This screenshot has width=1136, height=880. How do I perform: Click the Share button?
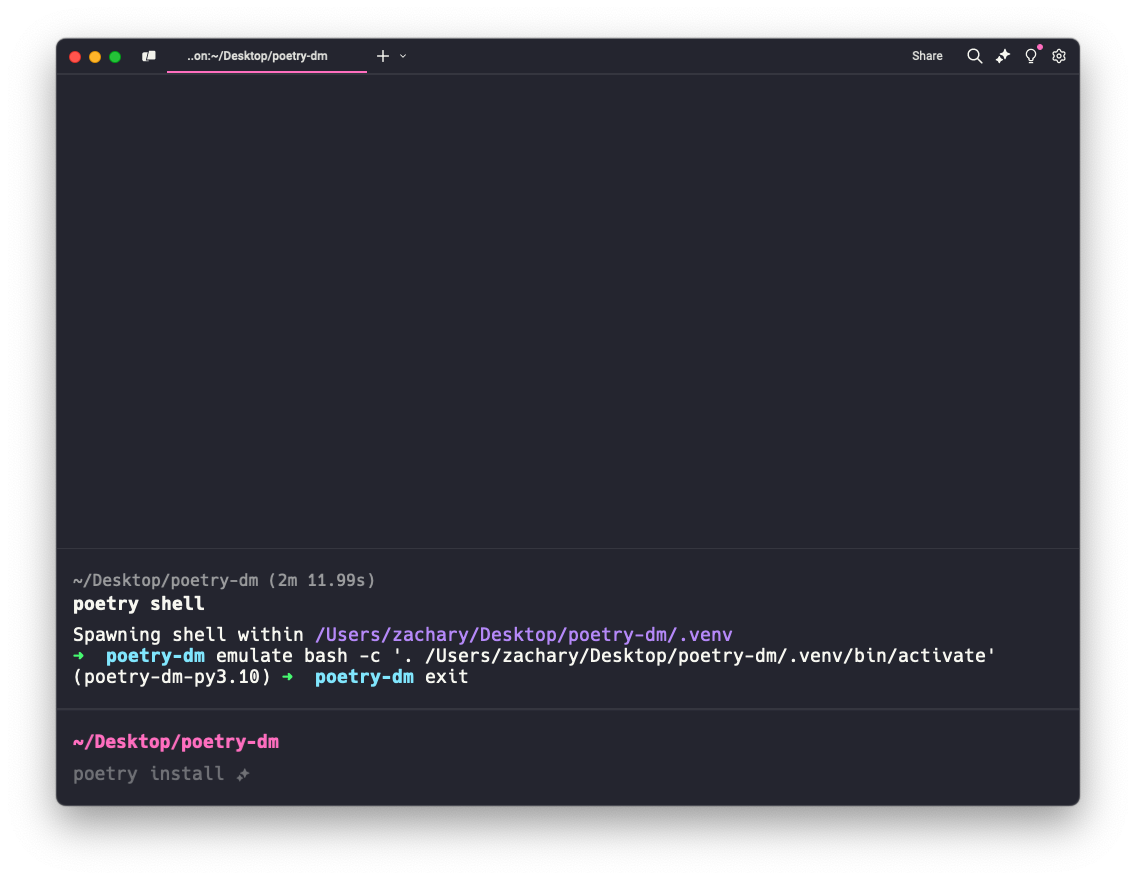(927, 56)
